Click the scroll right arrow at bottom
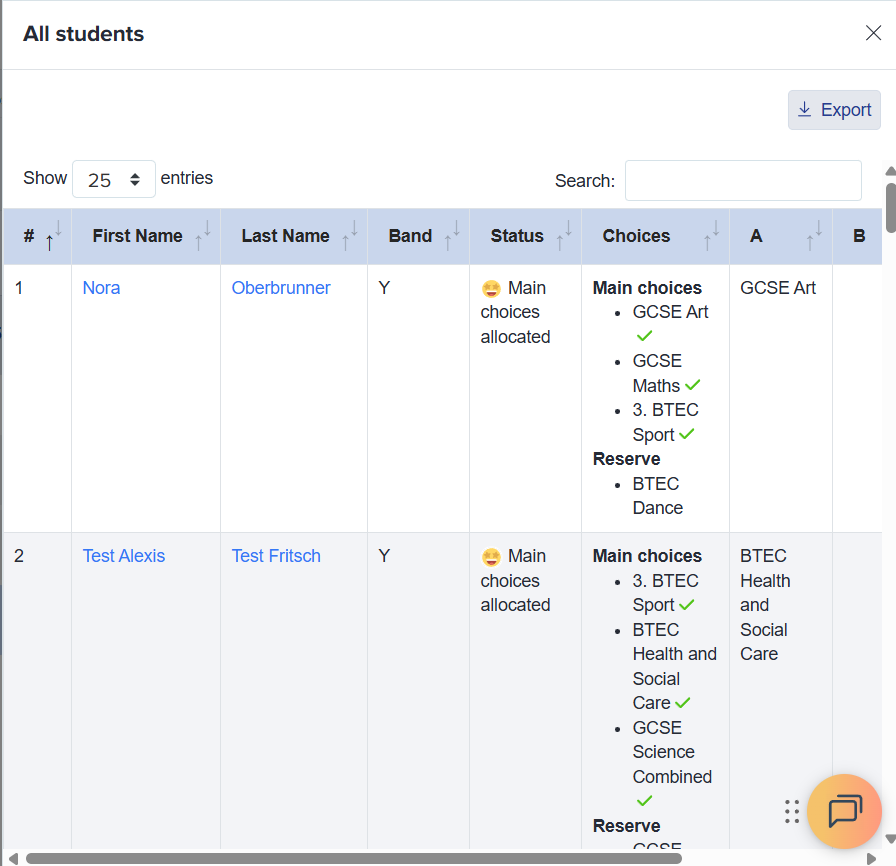 (871, 858)
